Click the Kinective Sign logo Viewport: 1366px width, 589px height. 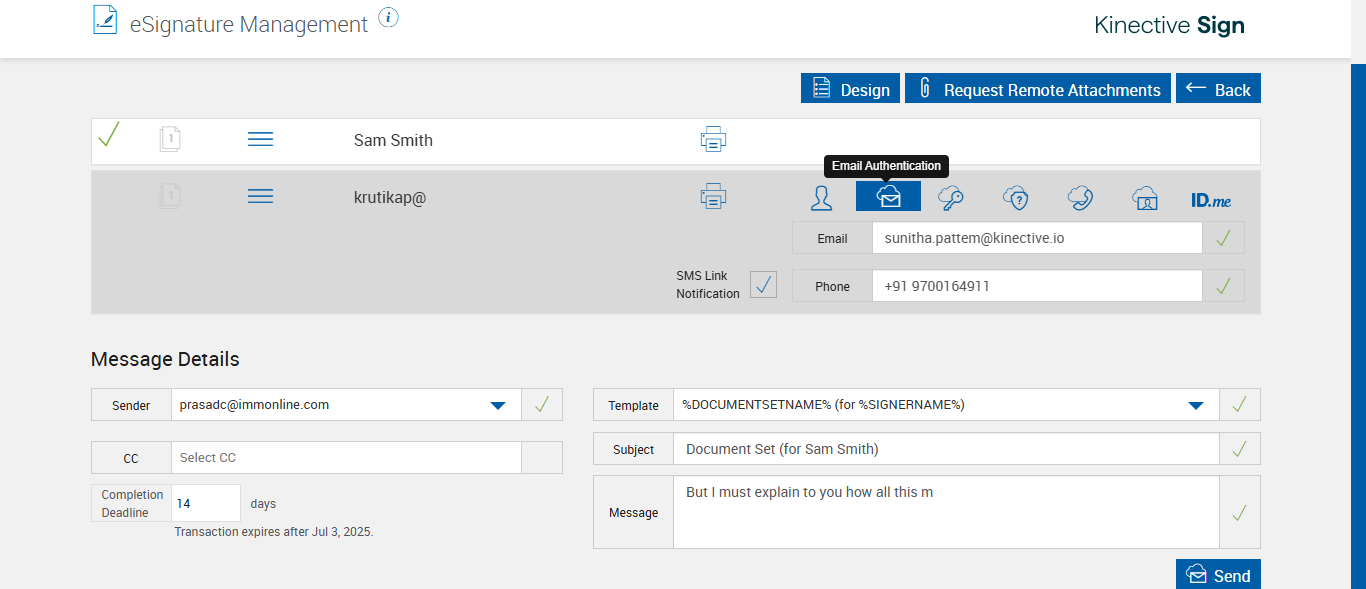point(1169,25)
